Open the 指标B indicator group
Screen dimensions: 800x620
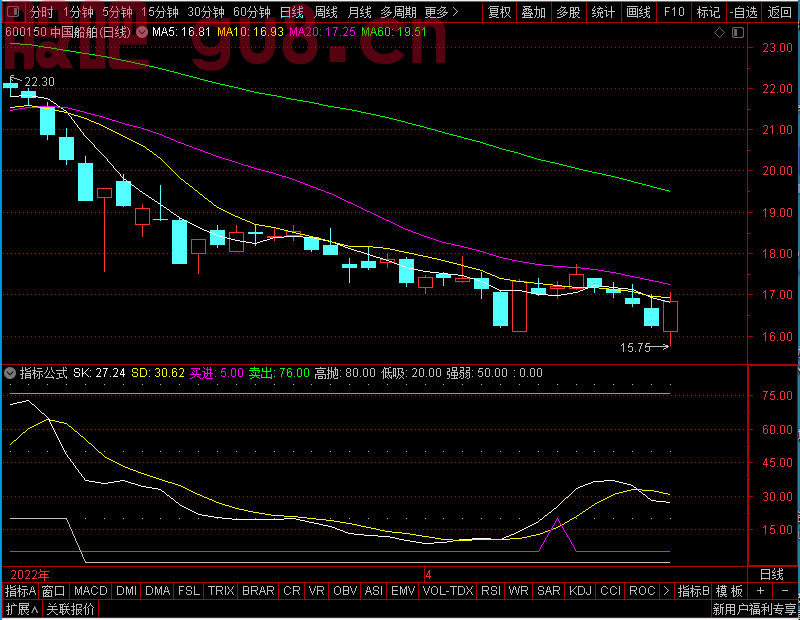click(x=693, y=591)
